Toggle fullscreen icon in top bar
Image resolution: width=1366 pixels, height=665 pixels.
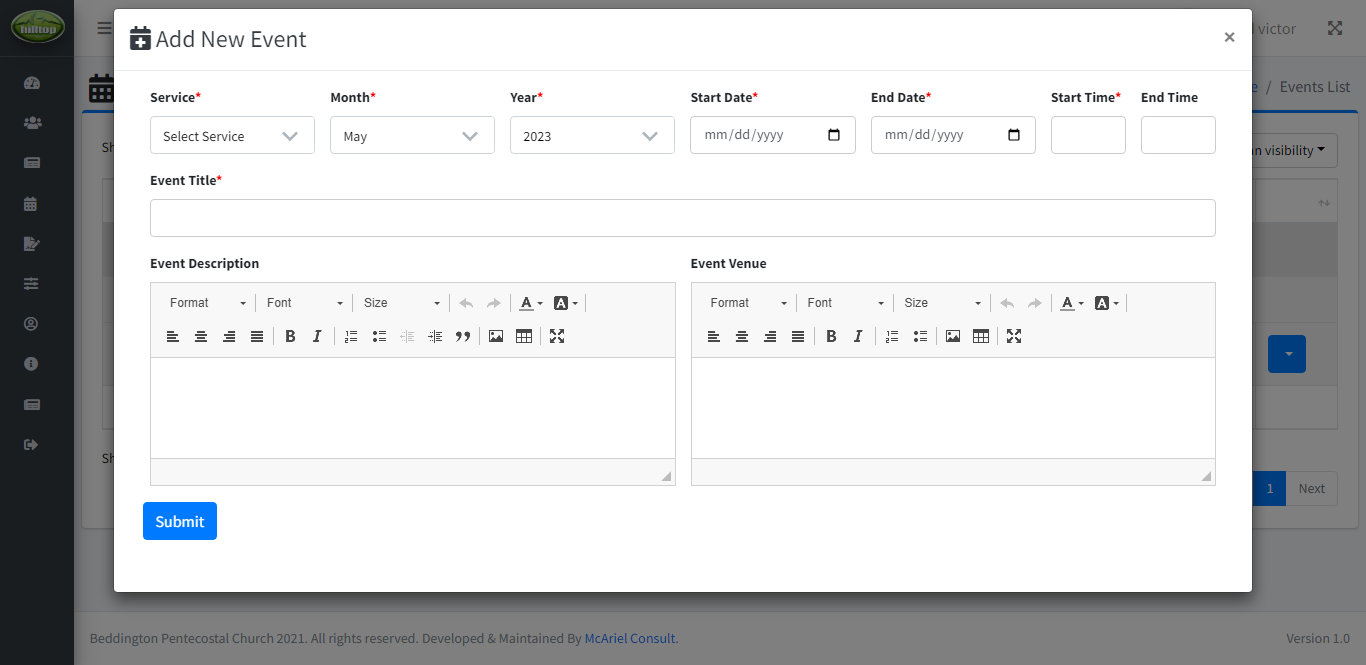[x=1335, y=28]
